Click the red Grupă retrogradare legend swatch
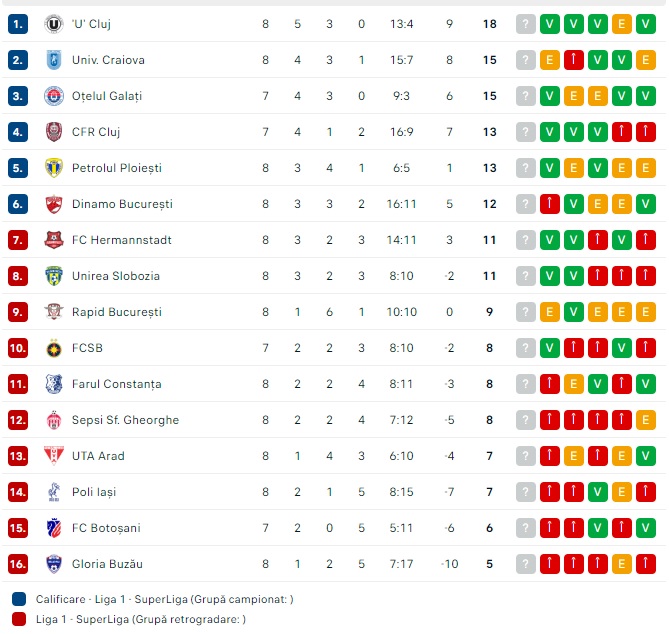669x634 pixels. point(19,619)
